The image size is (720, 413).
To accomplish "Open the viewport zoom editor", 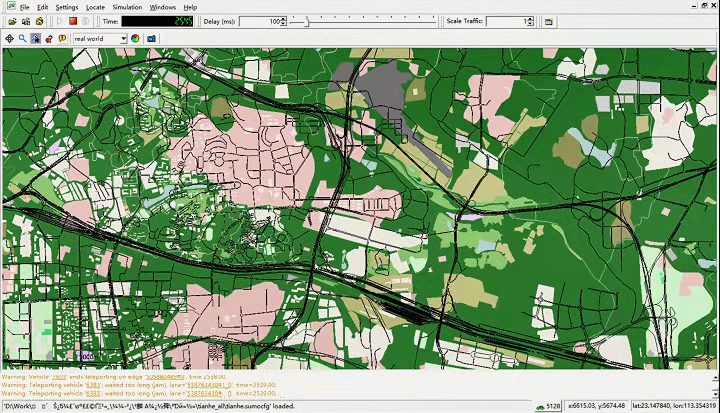I will (x=22, y=39).
